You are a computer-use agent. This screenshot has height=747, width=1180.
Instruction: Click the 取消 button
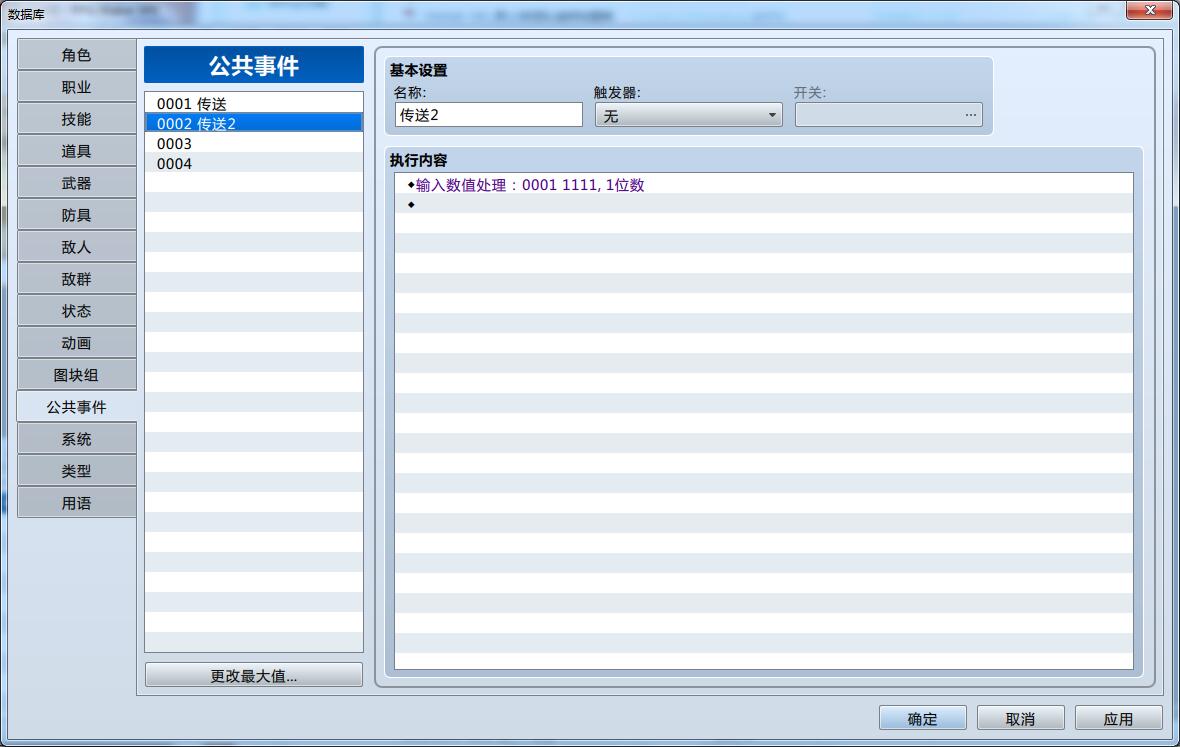1020,718
